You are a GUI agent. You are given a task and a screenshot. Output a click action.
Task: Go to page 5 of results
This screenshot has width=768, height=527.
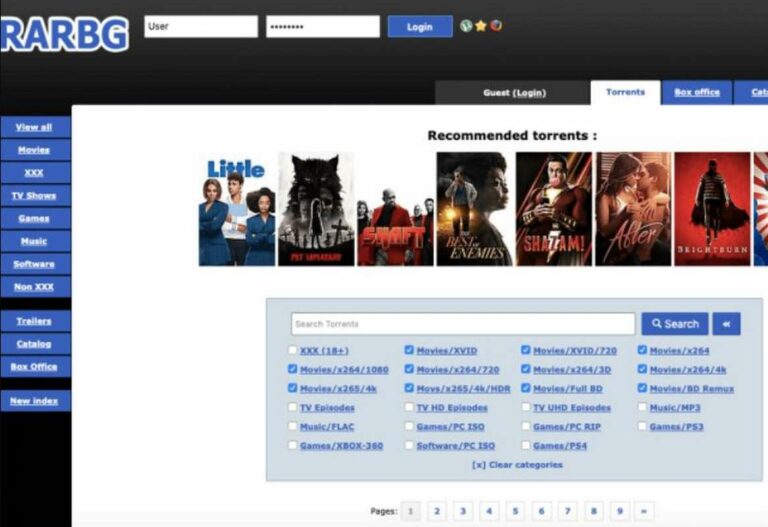point(515,511)
